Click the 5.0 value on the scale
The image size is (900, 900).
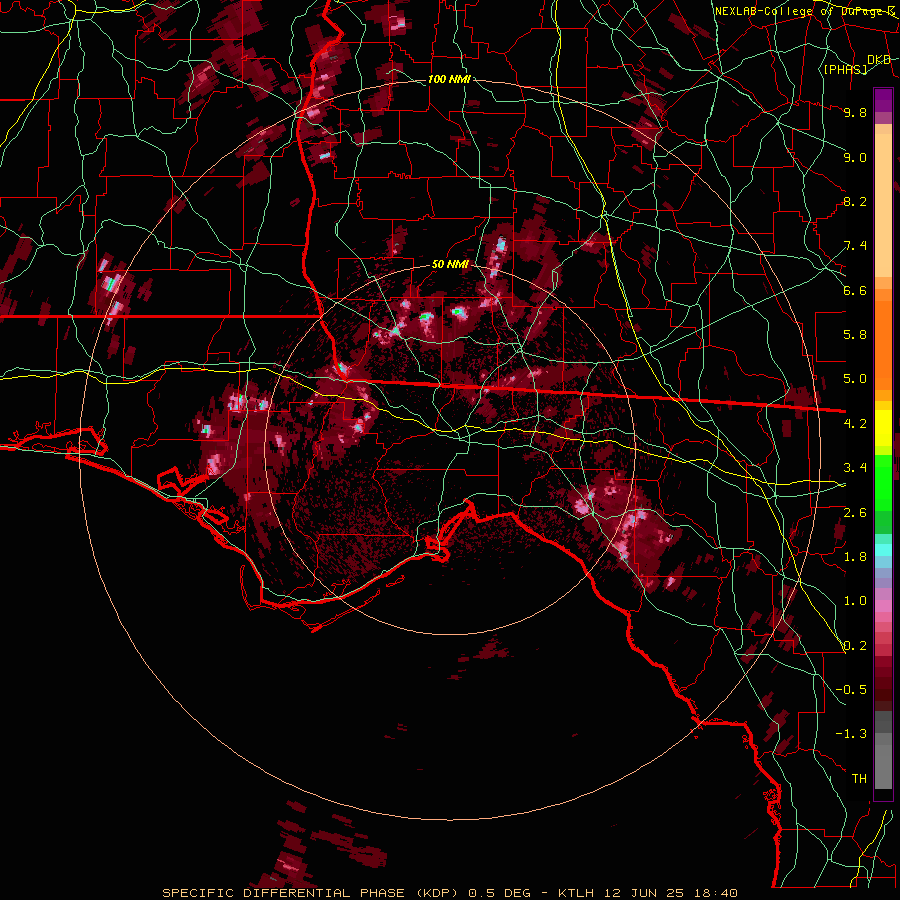click(x=855, y=379)
